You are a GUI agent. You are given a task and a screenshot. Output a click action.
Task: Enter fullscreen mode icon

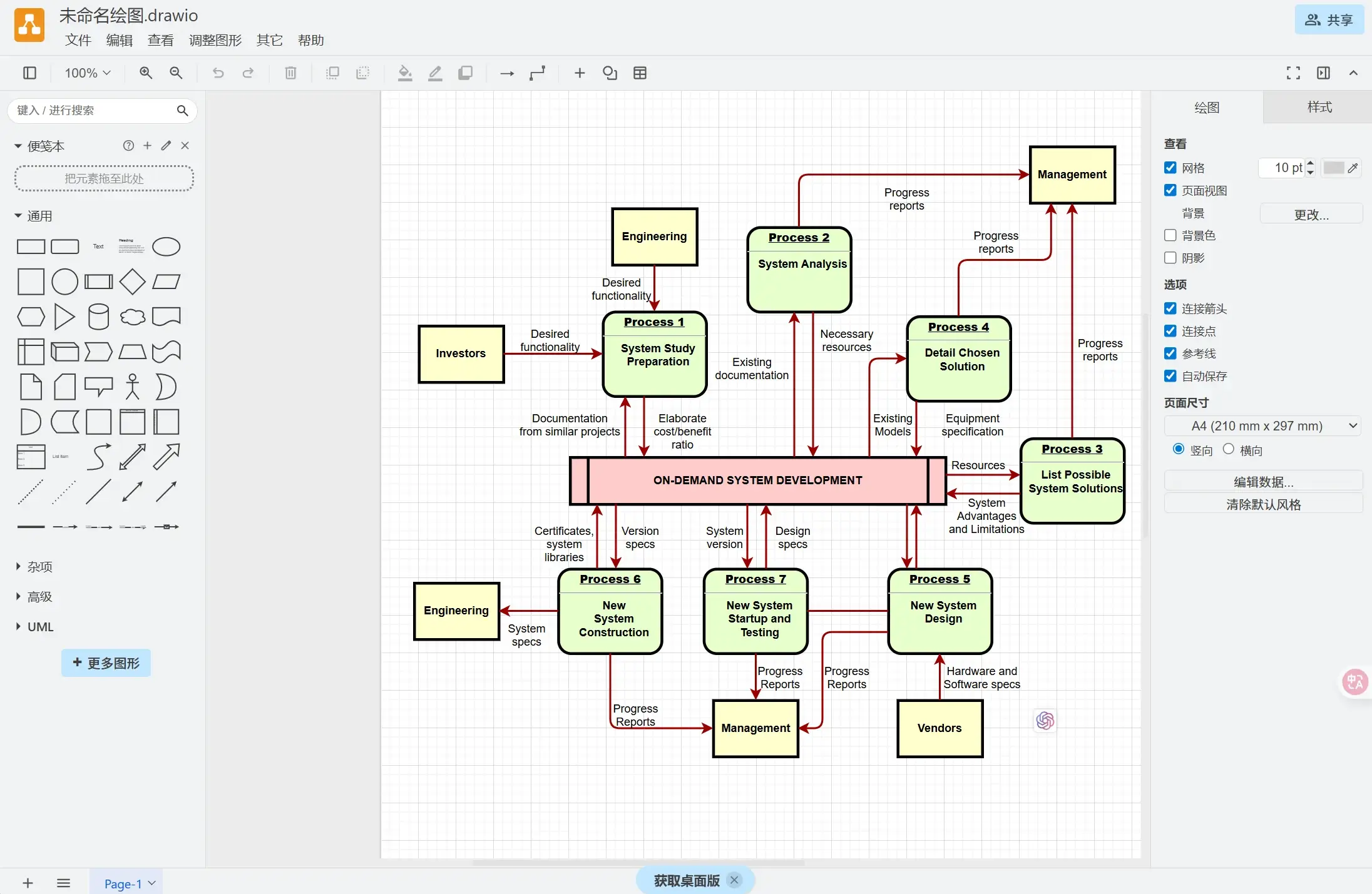pos(1293,73)
